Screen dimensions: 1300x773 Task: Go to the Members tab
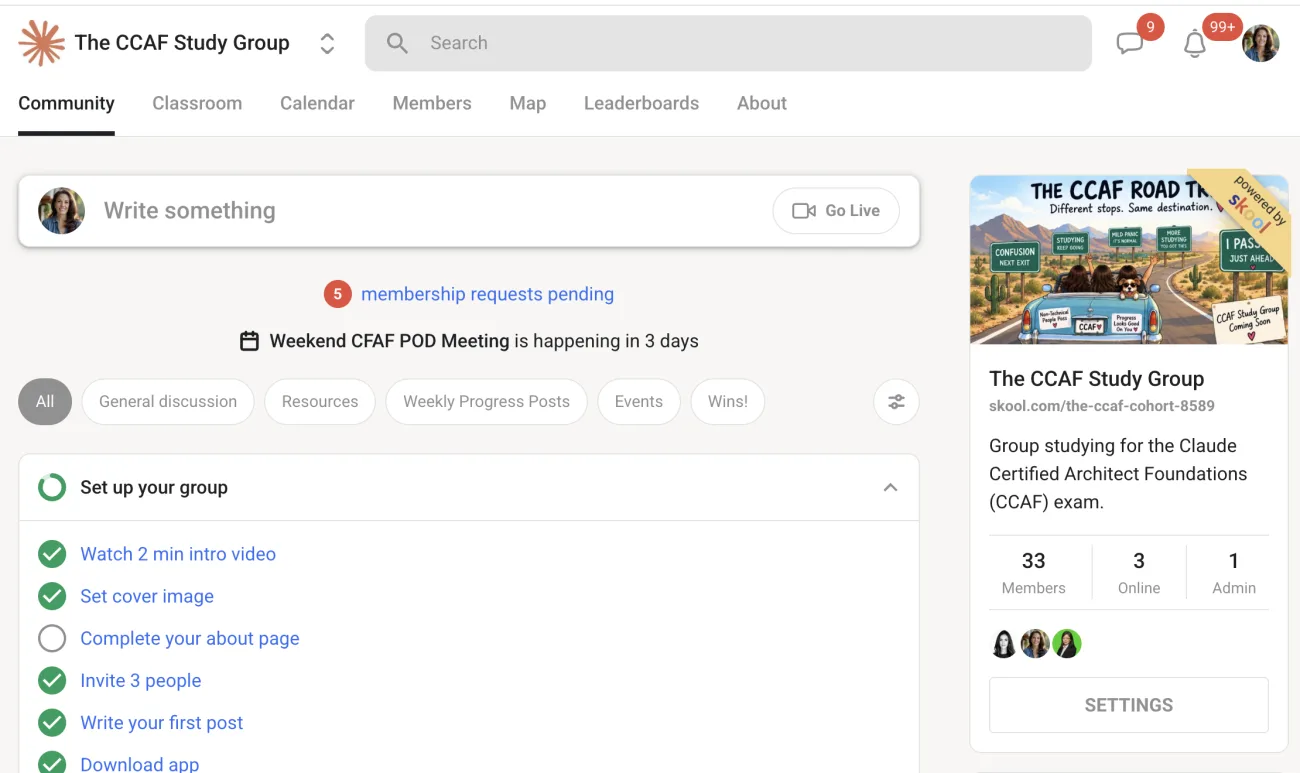[x=432, y=103]
